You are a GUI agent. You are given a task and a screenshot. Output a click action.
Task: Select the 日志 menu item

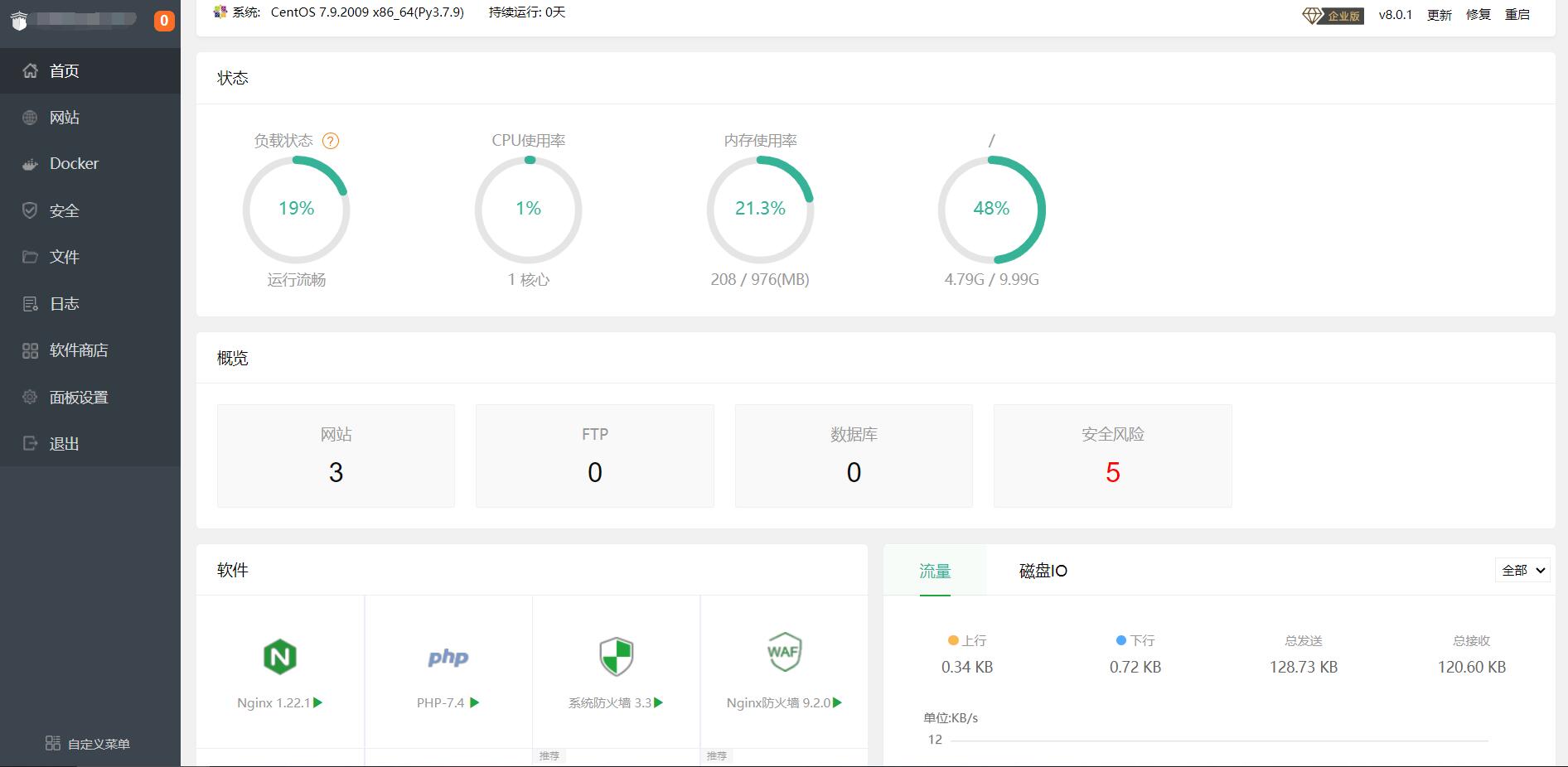click(x=90, y=304)
